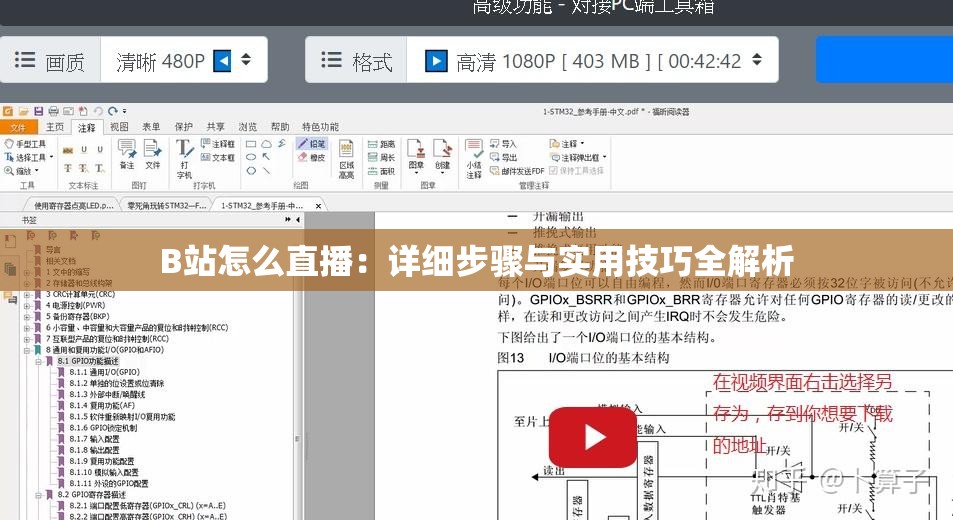Viewport: 953px width, 520px height.
Task: Select the cloud drawing shape
Action: 266,145
